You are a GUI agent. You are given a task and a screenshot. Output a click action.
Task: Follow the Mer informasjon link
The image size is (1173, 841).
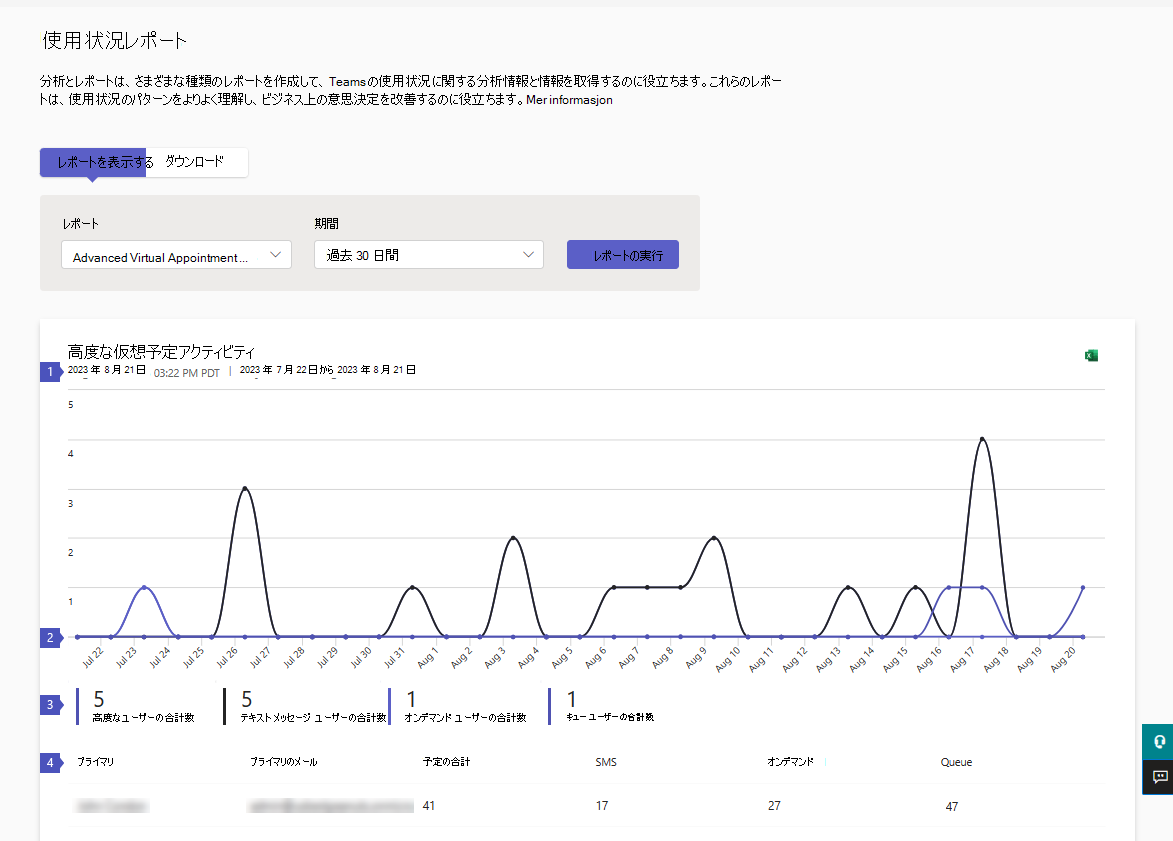pyautogui.click(x=569, y=100)
